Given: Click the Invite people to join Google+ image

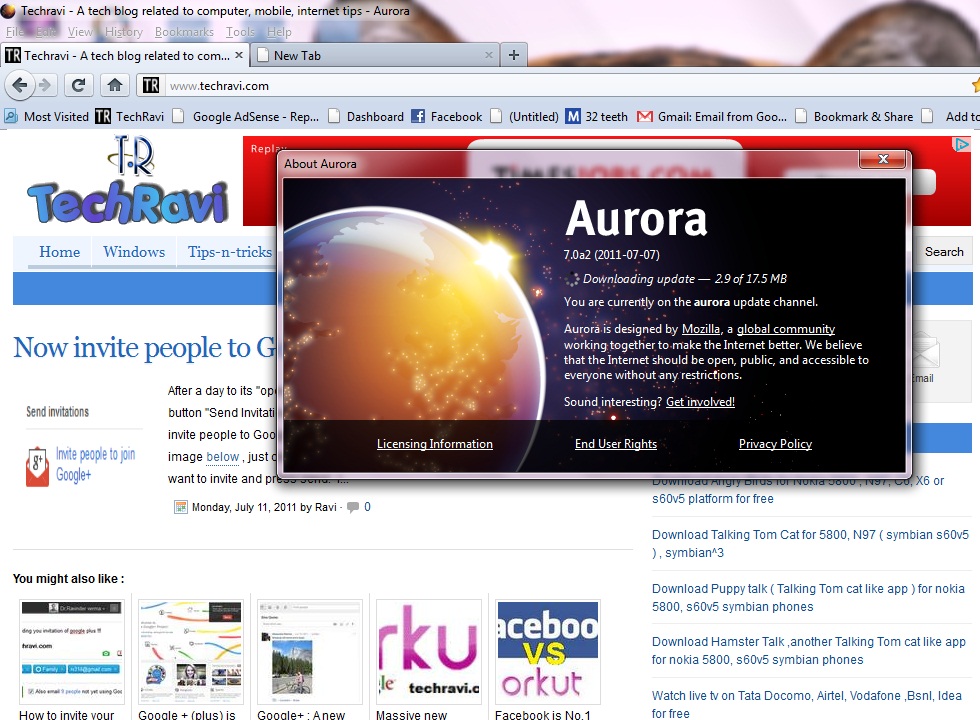Looking at the screenshot, I should tap(81, 465).
